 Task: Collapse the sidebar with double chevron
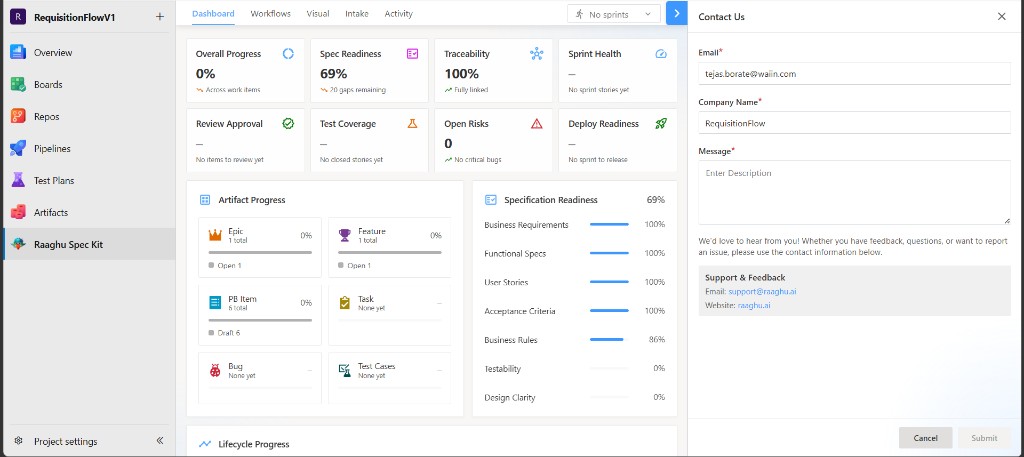click(160, 441)
